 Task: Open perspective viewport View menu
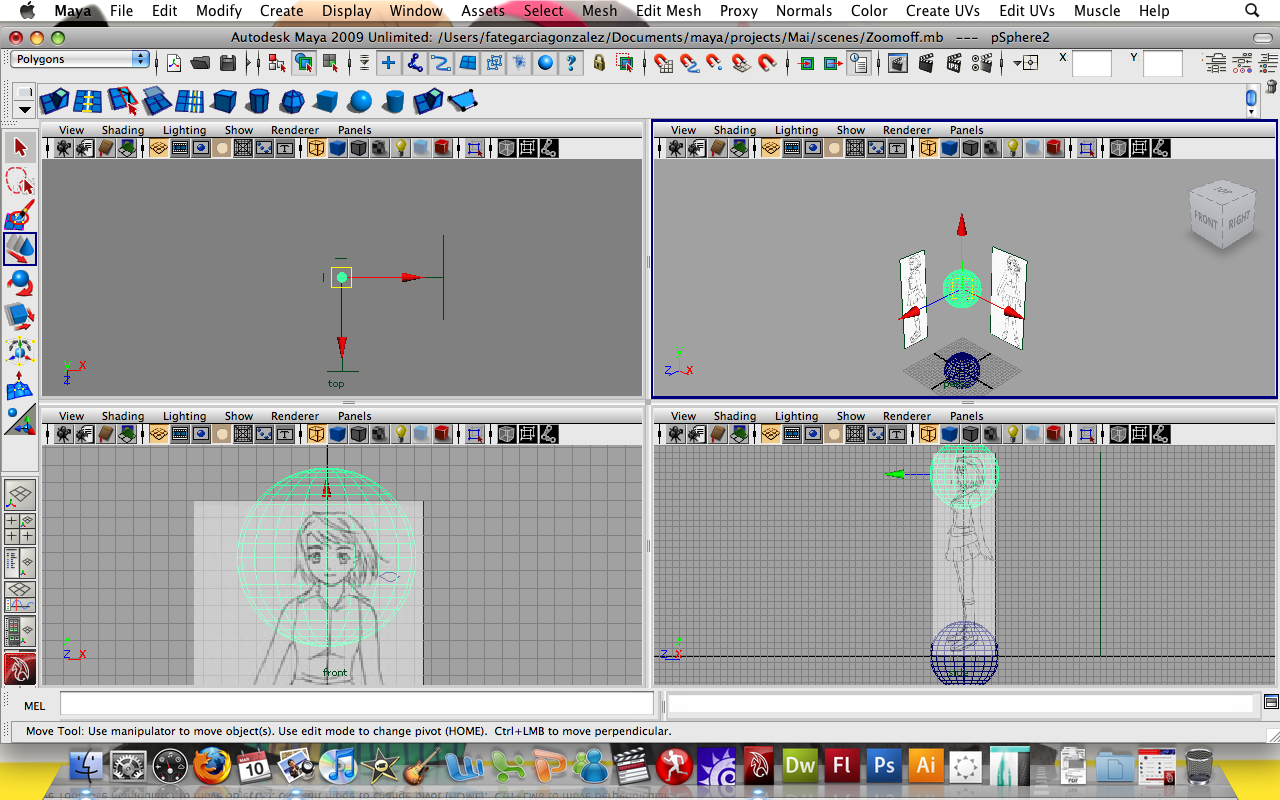(684, 130)
